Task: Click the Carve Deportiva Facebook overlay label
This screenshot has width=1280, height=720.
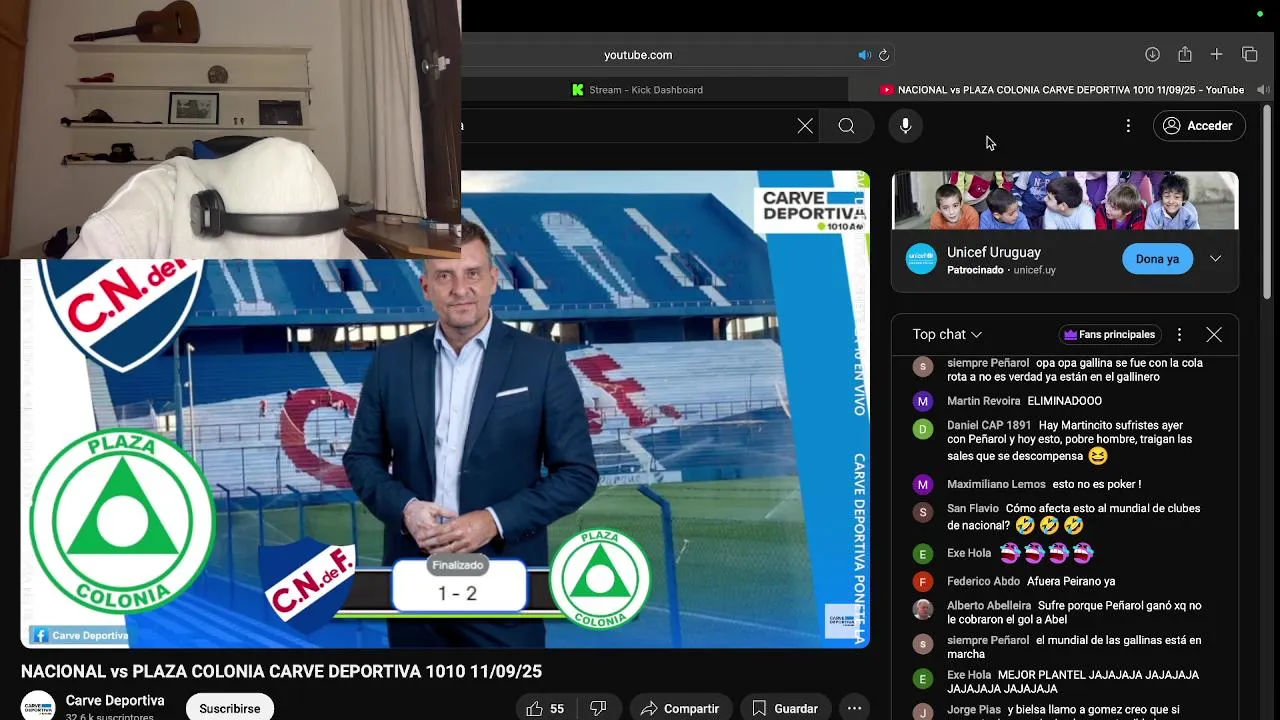Action: (80, 635)
